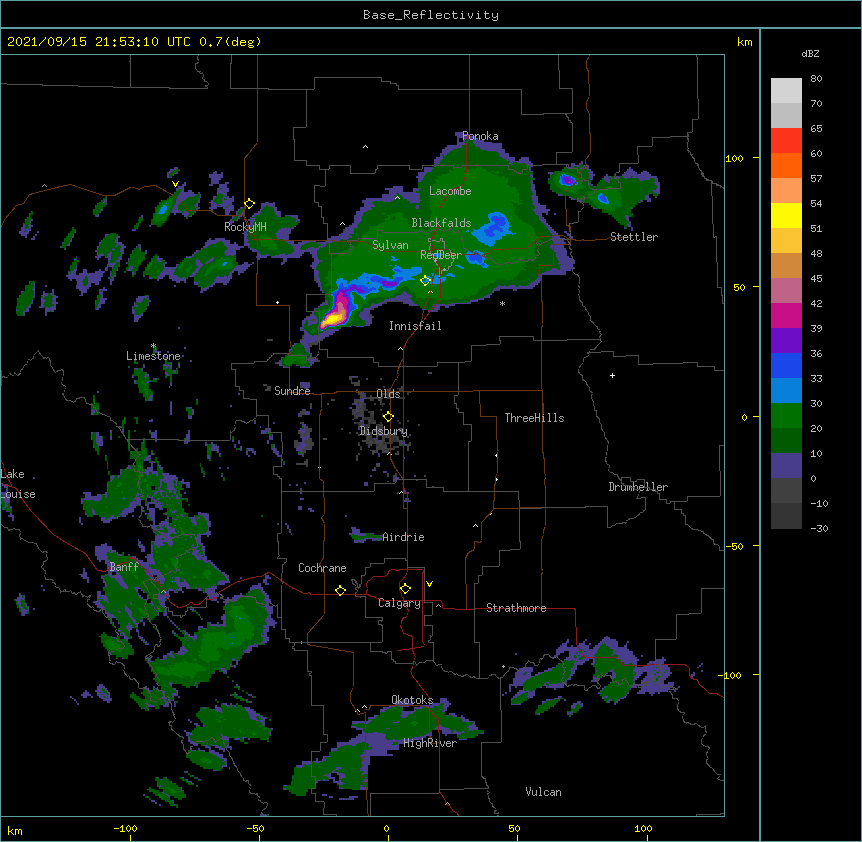Select the bright green 30 dBZ swatch
The height and width of the screenshot is (842, 862).
tap(786, 416)
